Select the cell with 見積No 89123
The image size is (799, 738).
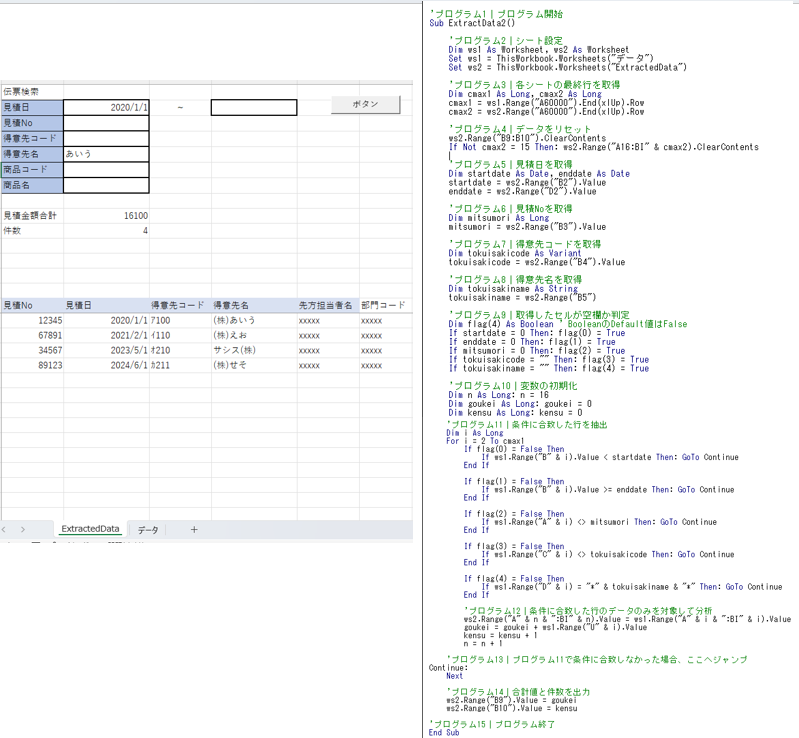coord(32,365)
